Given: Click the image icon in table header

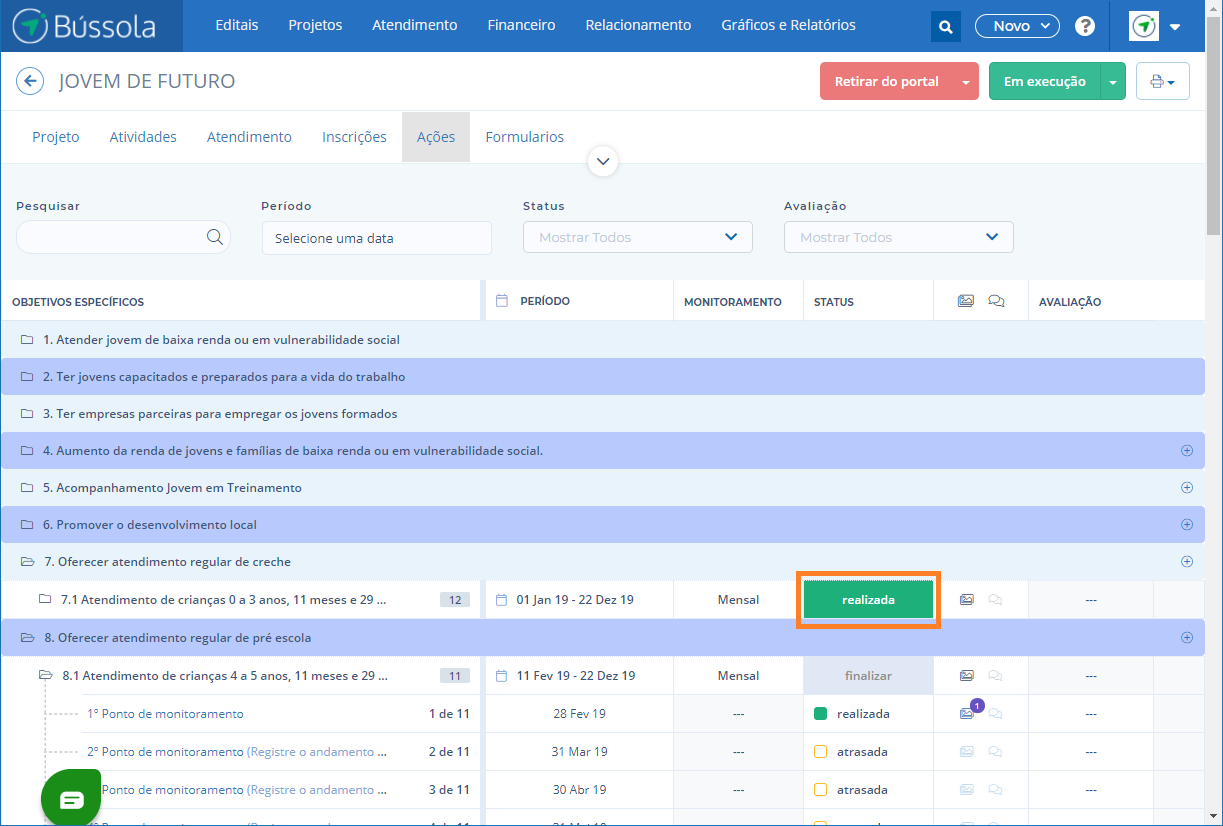Looking at the screenshot, I should pyautogui.click(x=965, y=300).
